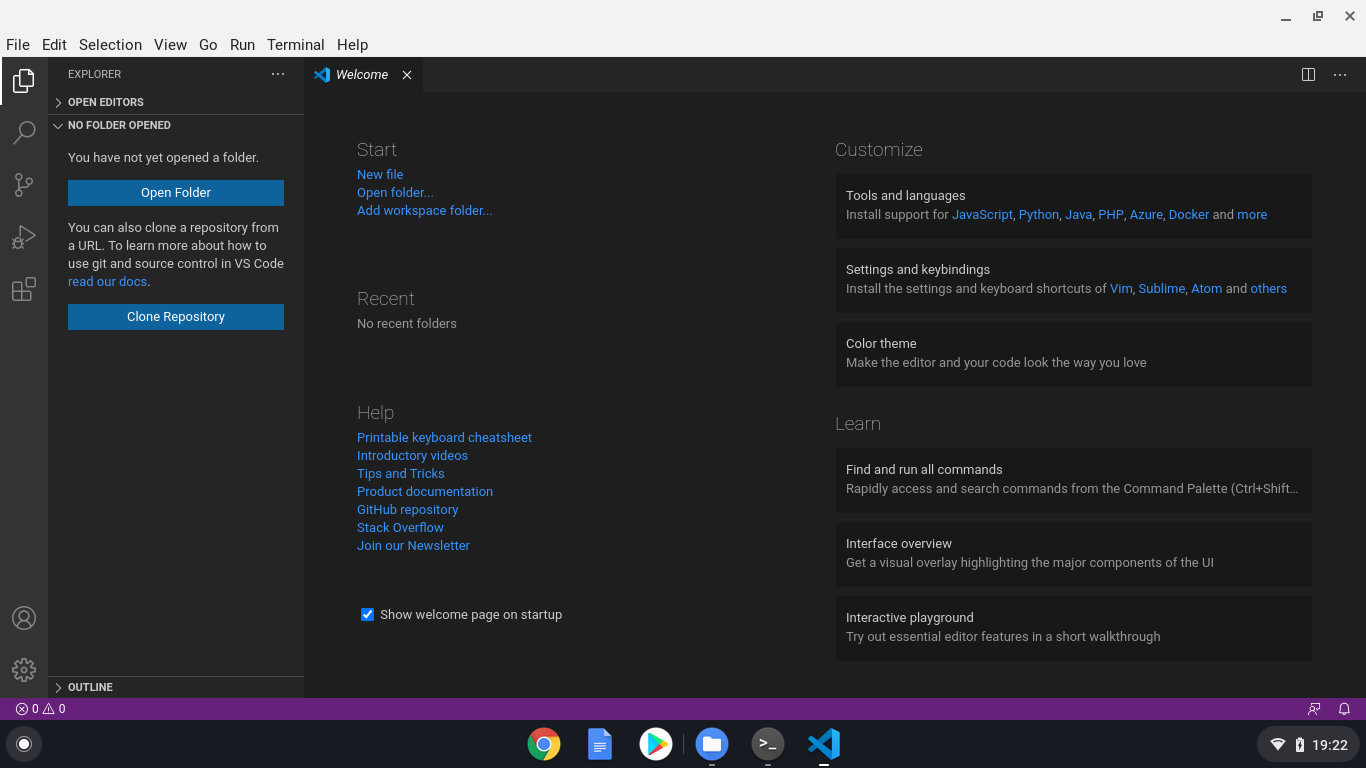Select the Source Control icon
The image size is (1366, 768).
coord(24,185)
